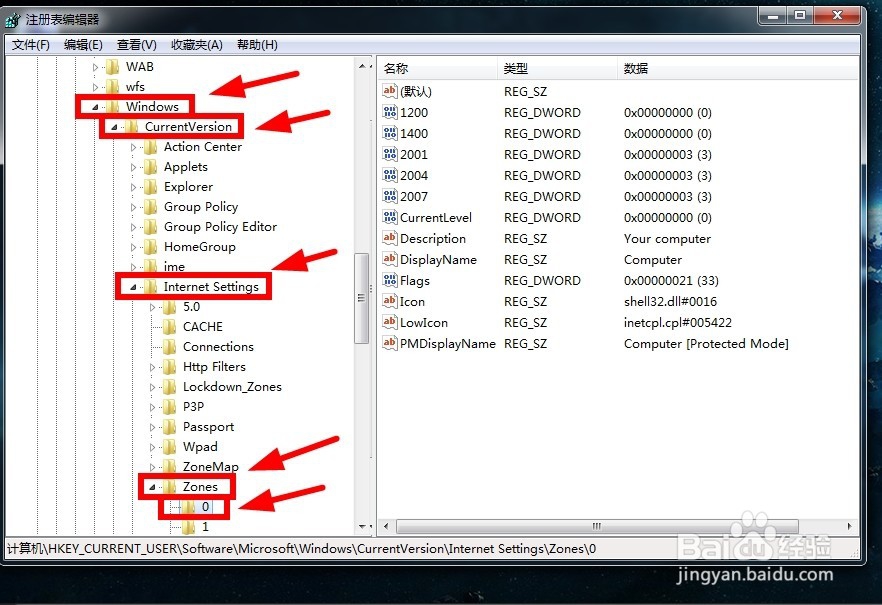Expand the Group Policy Editor key
The image size is (882, 605).
pos(133,227)
